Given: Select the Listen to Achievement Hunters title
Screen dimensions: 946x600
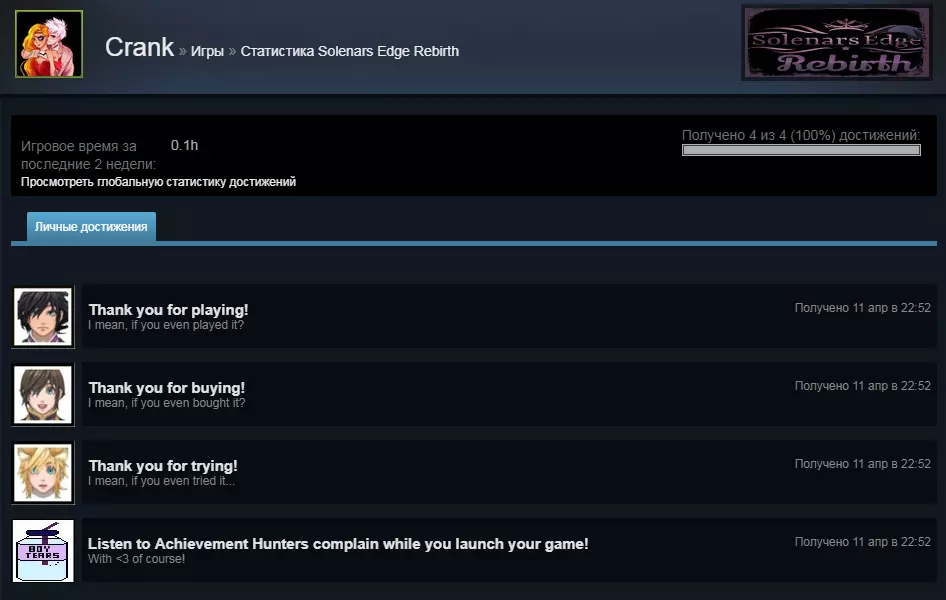Looking at the screenshot, I should (338, 543).
